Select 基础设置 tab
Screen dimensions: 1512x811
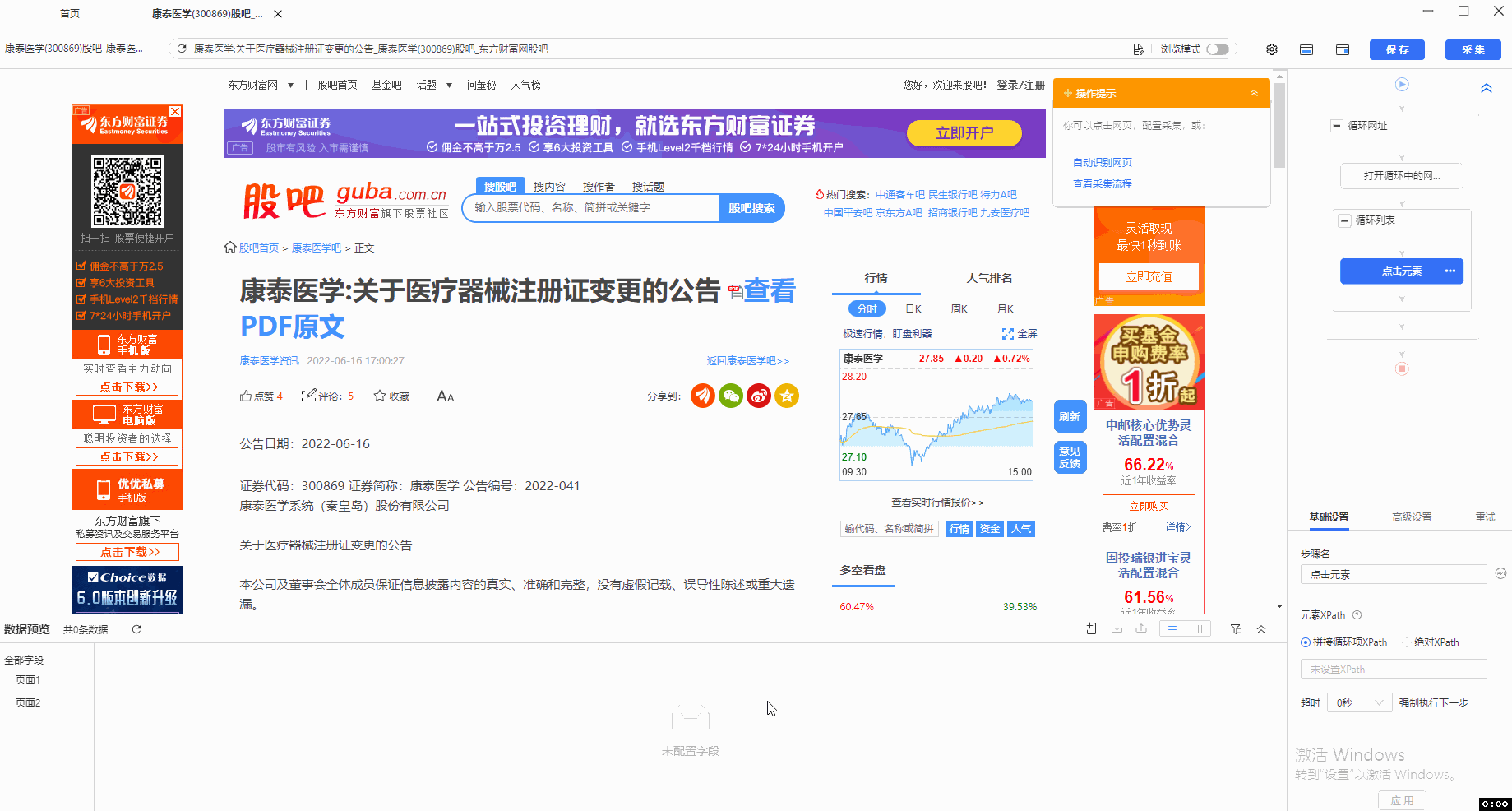point(1329,517)
